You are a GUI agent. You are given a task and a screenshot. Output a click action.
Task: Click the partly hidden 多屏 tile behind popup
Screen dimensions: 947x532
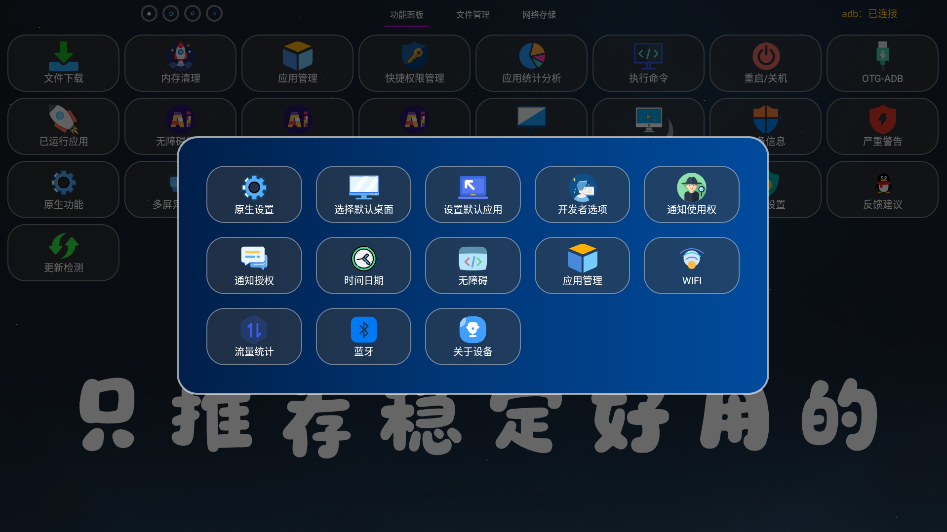point(151,190)
